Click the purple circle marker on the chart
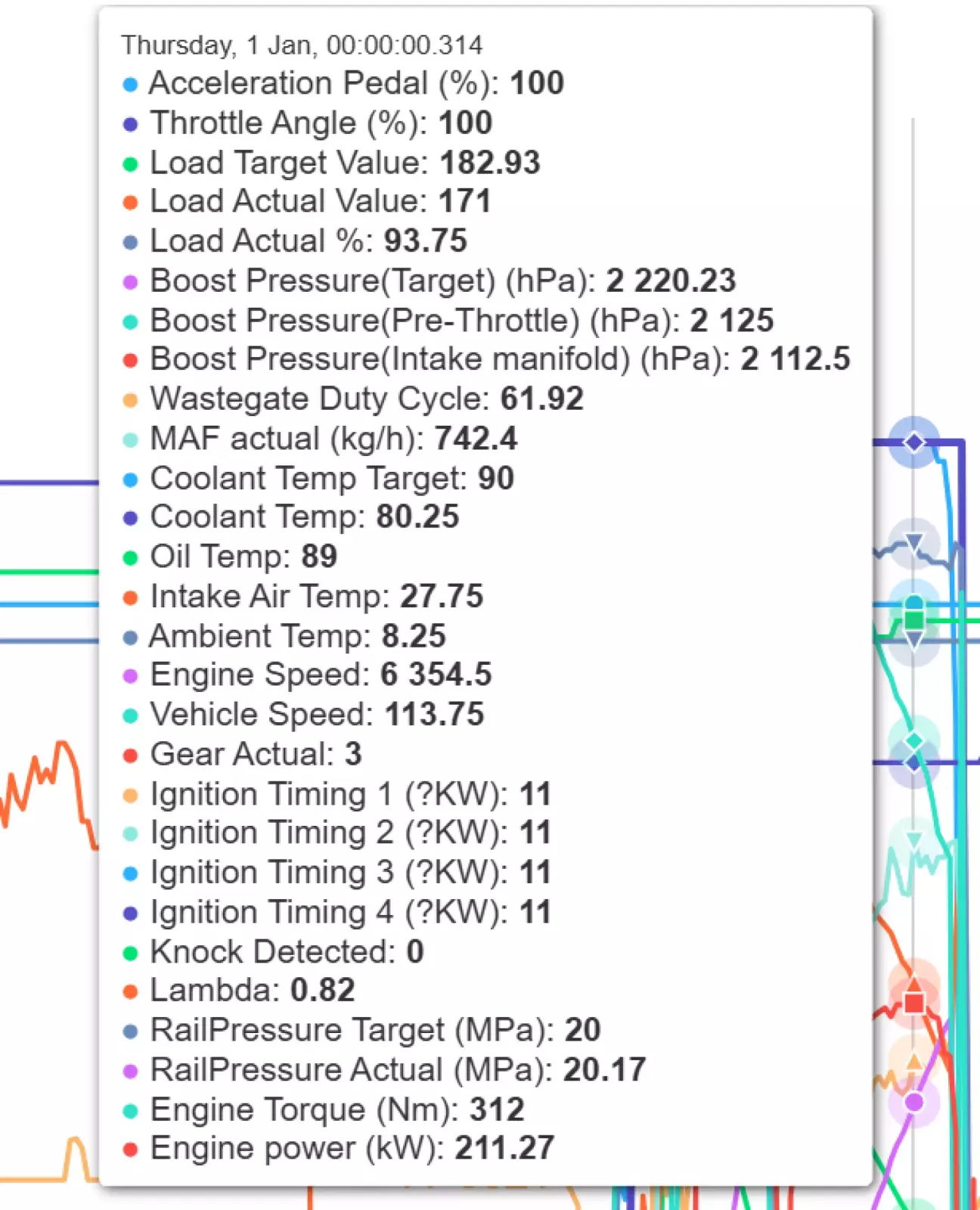980x1210 pixels. [913, 1102]
